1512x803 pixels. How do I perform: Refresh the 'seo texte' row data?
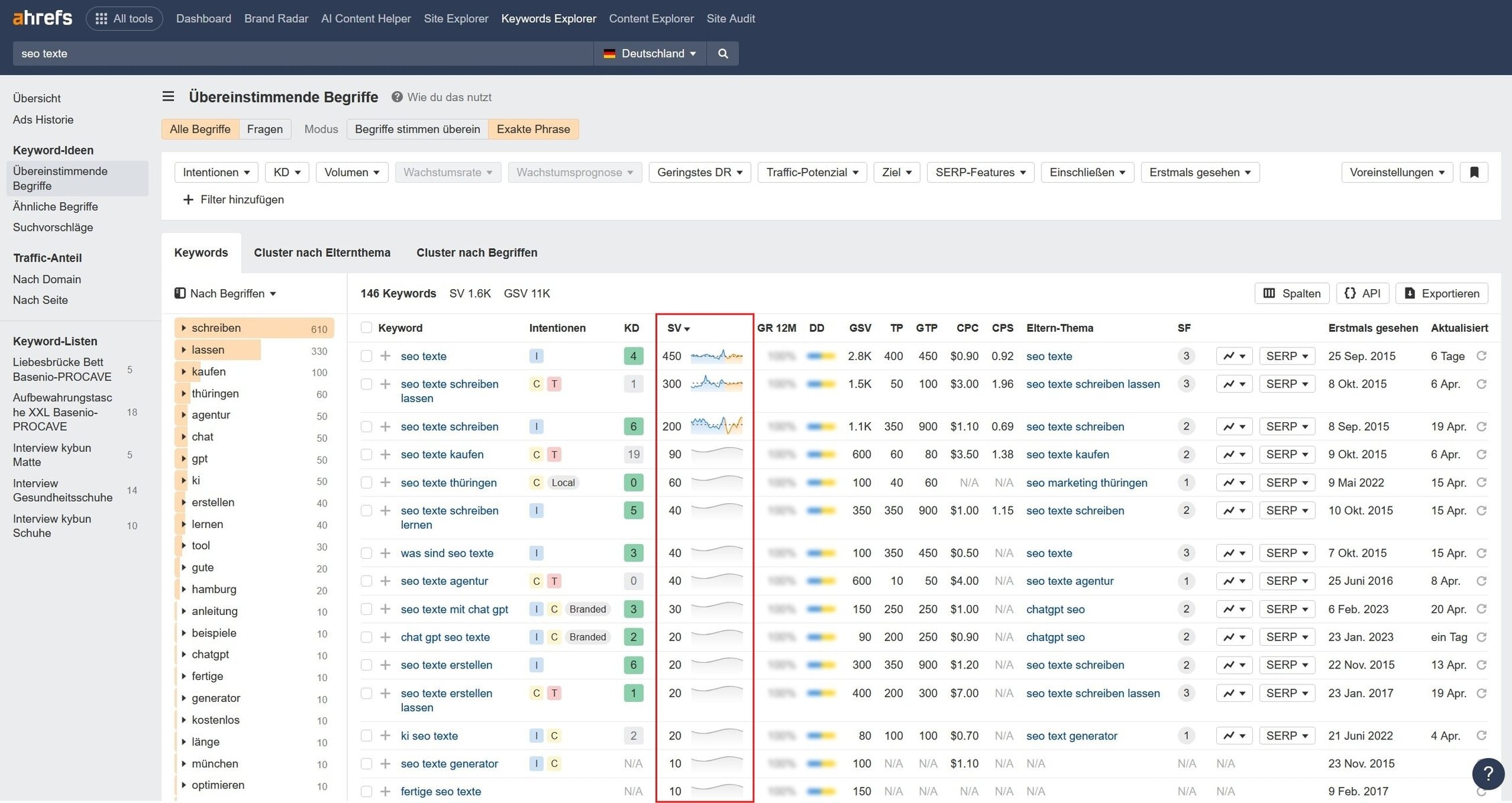click(1481, 356)
